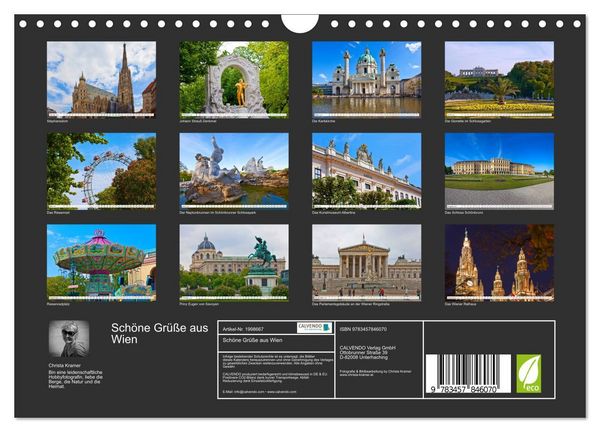
Task: Click 'Schöne Grüße aus Wien' in info box
Action: click(x=253, y=340)
